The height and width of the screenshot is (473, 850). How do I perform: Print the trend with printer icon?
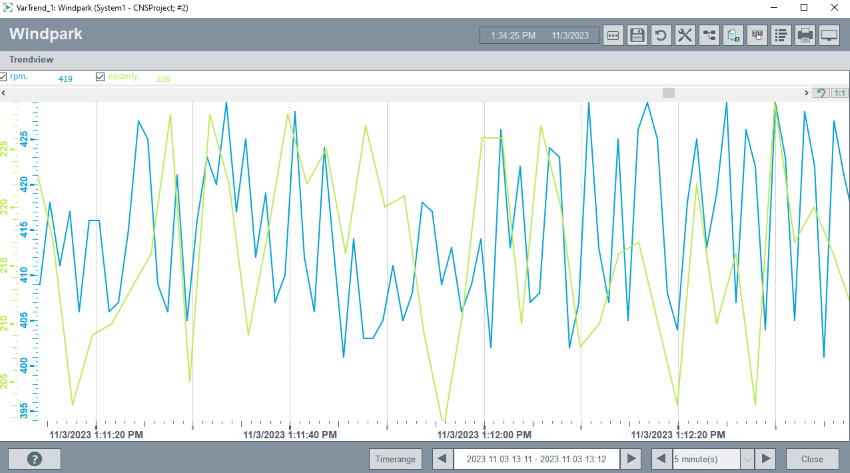(x=805, y=35)
